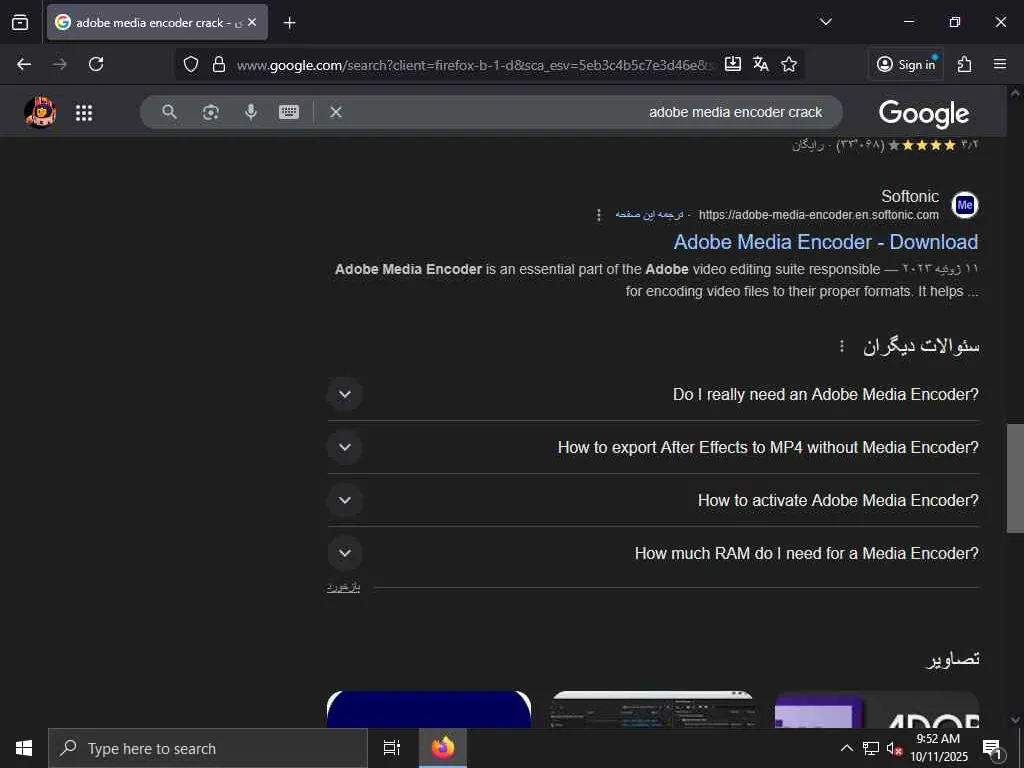Open Firefox View tab list icon
The height and width of the screenshot is (768, 1024).
click(x=20, y=22)
